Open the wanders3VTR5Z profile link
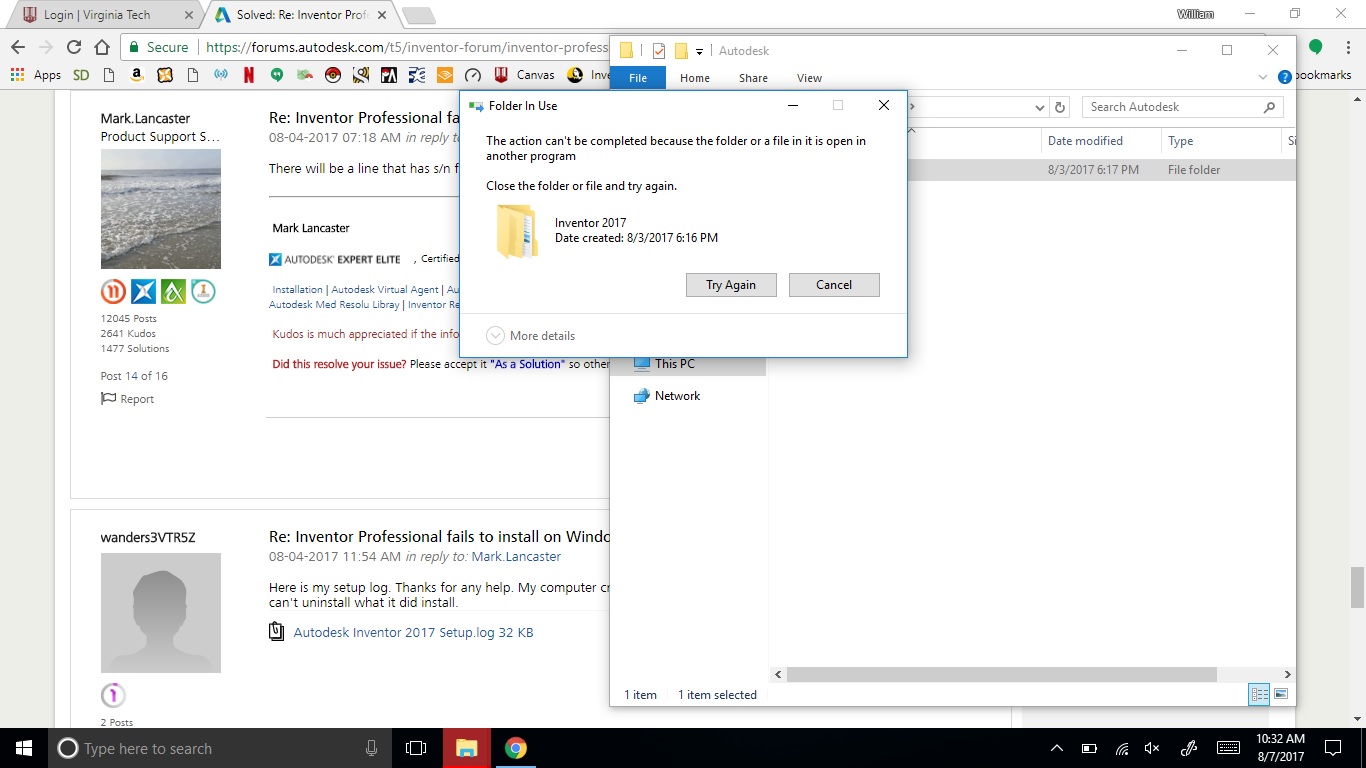The width and height of the screenshot is (1366, 768). [x=148, y=537]
